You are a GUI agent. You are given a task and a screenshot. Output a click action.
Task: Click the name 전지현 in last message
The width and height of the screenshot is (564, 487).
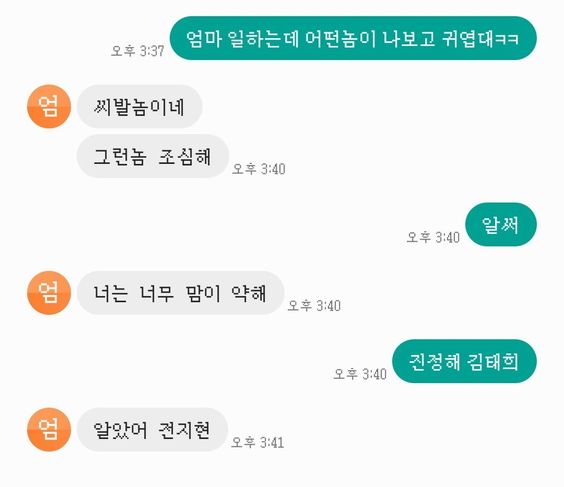tap(184, 430)
